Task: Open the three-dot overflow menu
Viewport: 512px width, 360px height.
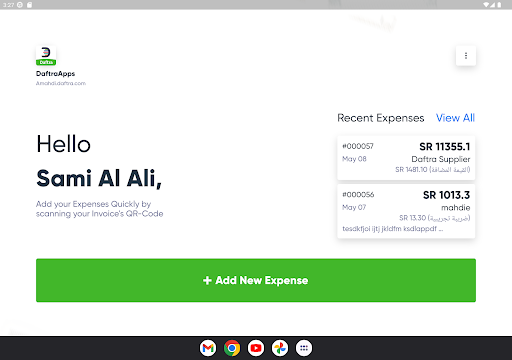Action: point(466,56)
